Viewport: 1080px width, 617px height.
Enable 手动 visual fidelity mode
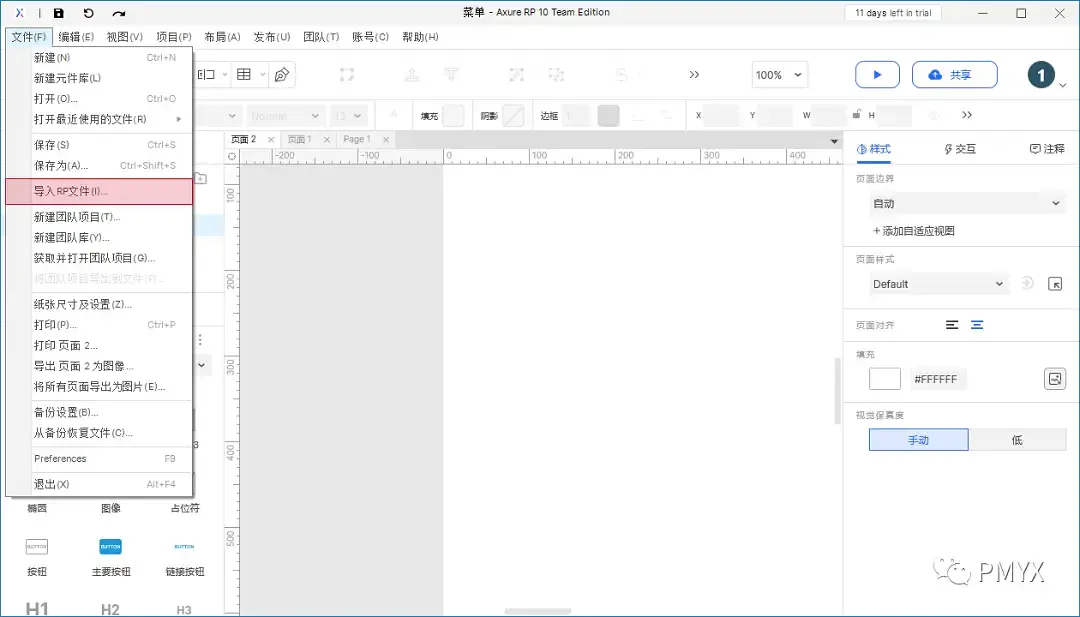(x=918, y=439)
